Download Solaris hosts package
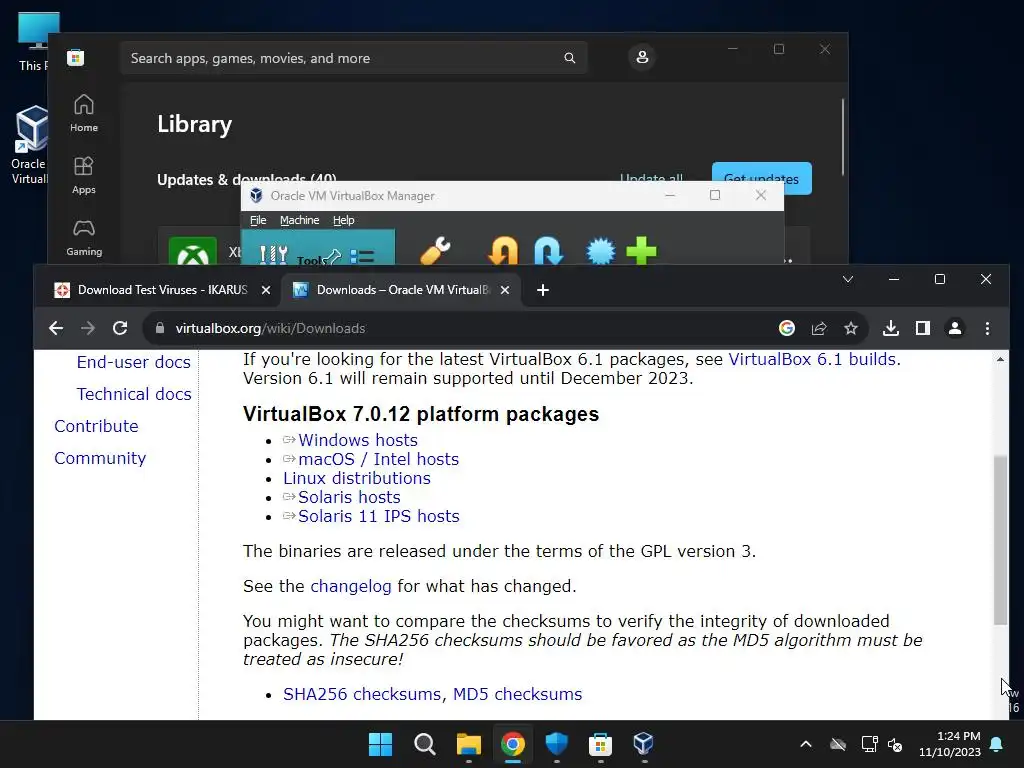The height and width of the screenshot is (768, 1024). [x=349, y=497]
